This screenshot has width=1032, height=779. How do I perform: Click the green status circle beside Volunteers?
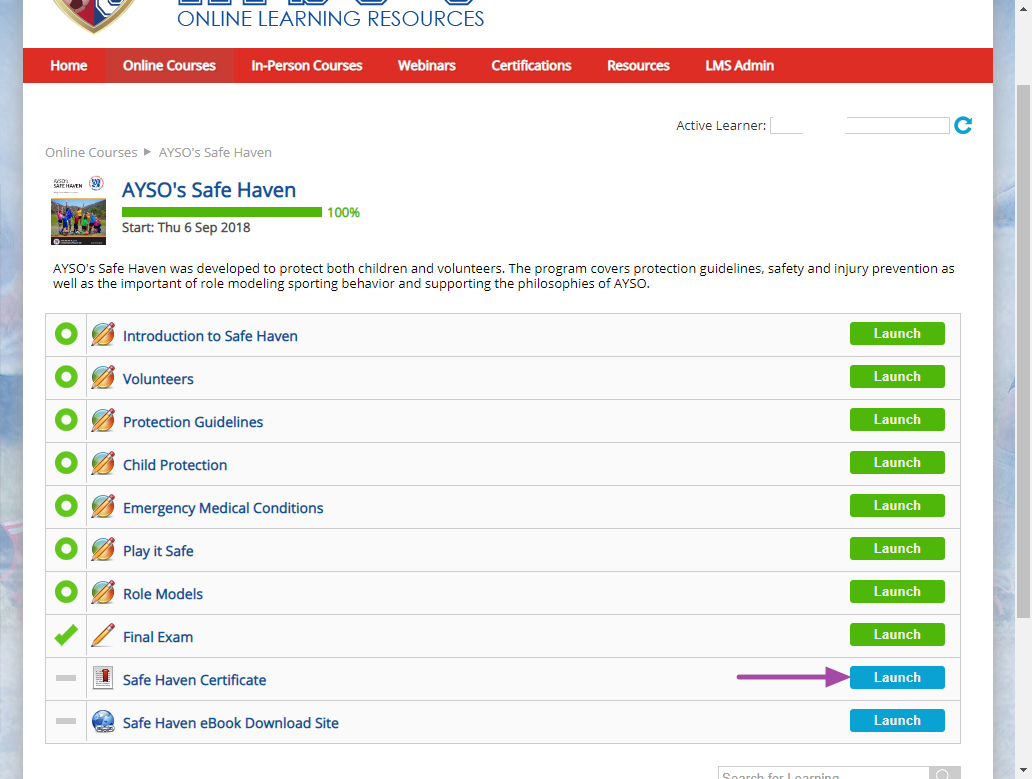coord(65,377)
